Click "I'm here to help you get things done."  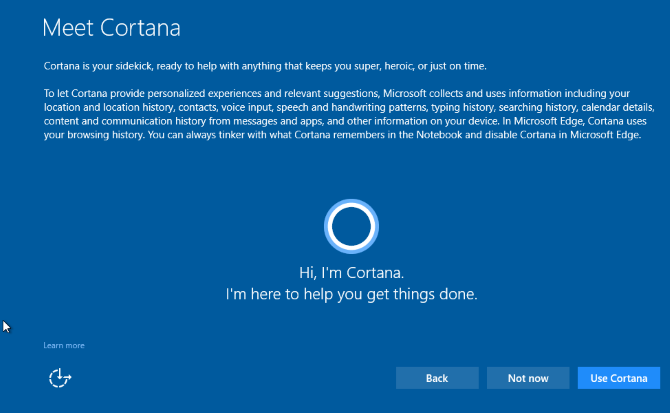tap(351, 294)
